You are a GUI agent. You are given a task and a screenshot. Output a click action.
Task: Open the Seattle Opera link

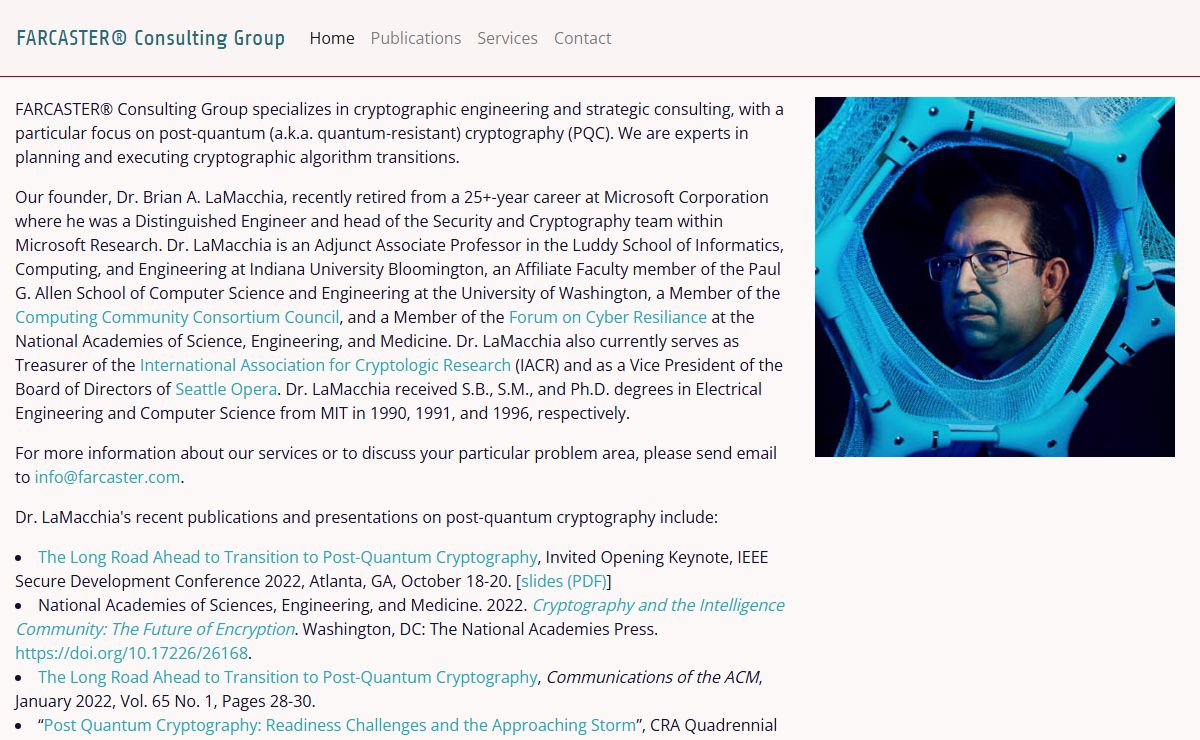226,389
